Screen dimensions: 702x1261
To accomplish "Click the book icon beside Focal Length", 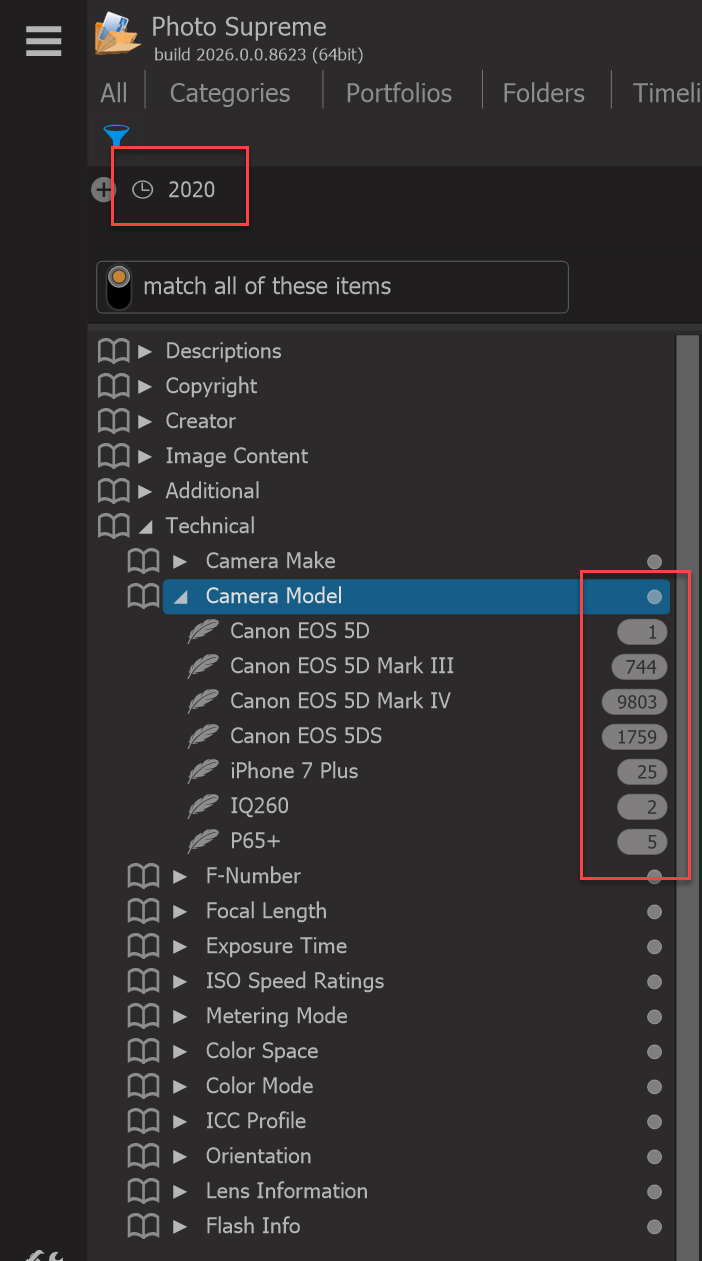I will click(144, 911).
